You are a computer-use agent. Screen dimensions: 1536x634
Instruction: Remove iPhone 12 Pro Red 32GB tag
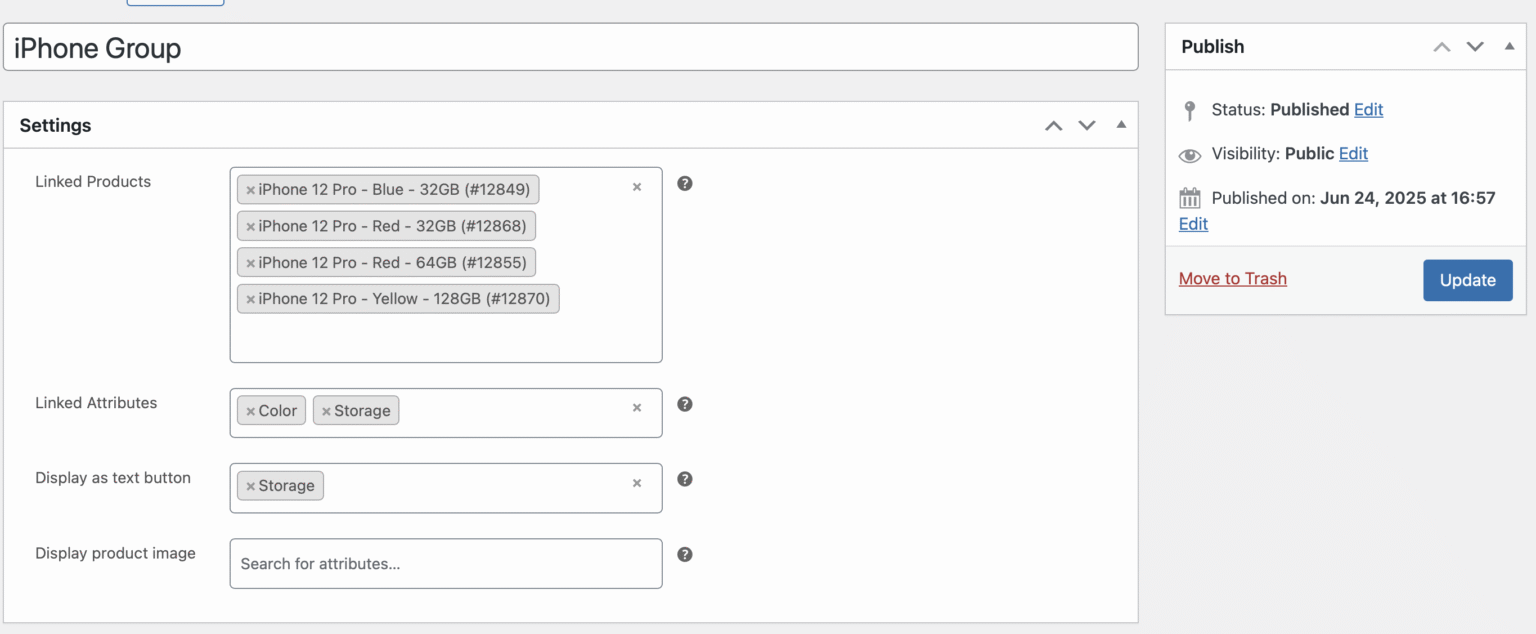tap(250, 226)
